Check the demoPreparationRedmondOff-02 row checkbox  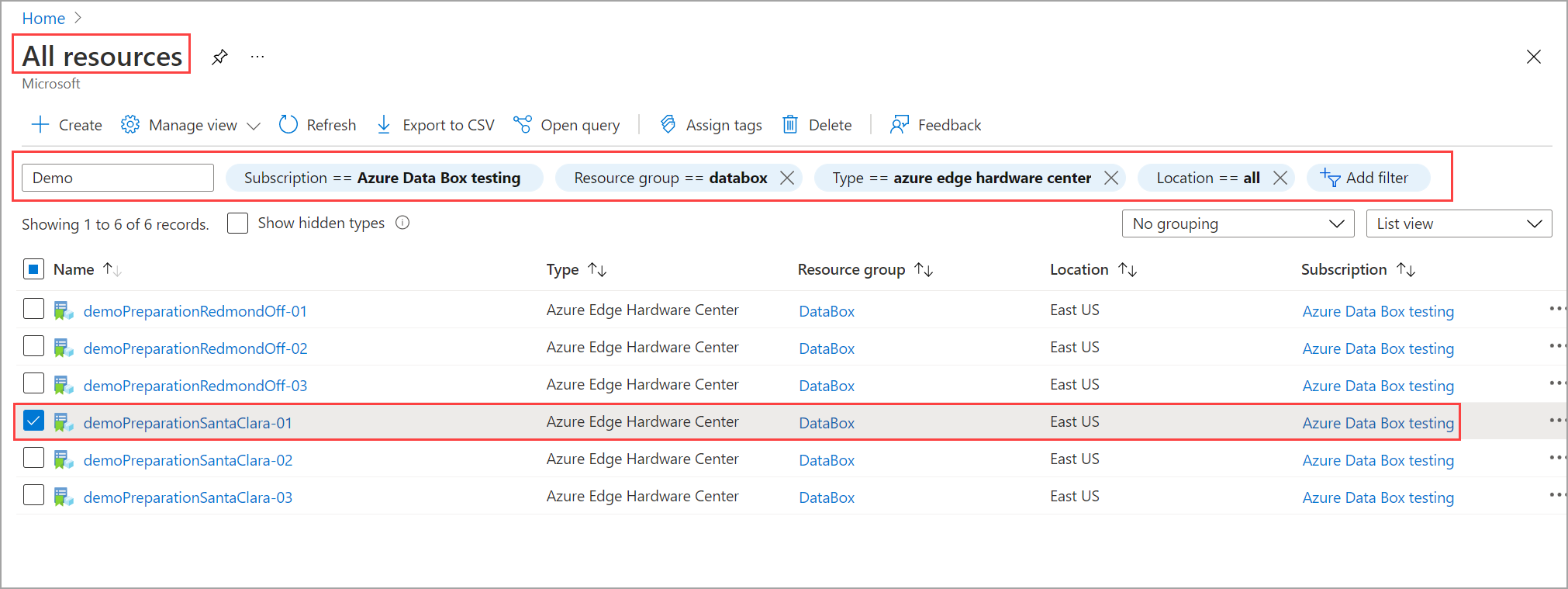[33, 347]
